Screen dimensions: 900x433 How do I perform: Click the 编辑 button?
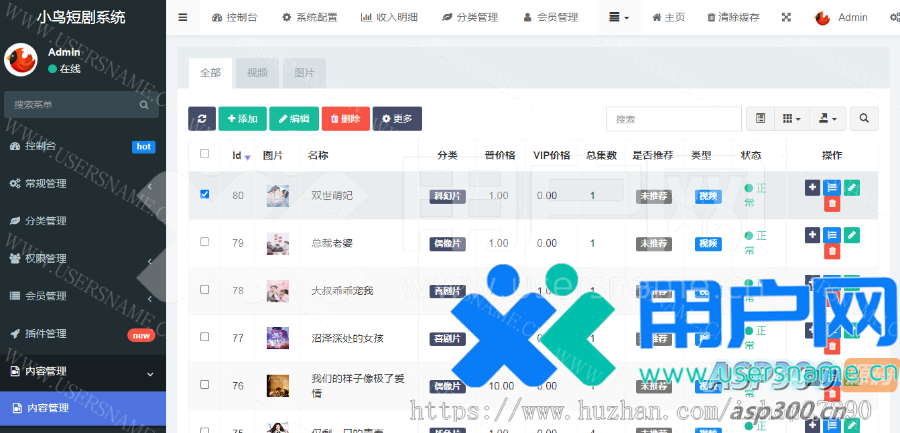pos(294,119)
